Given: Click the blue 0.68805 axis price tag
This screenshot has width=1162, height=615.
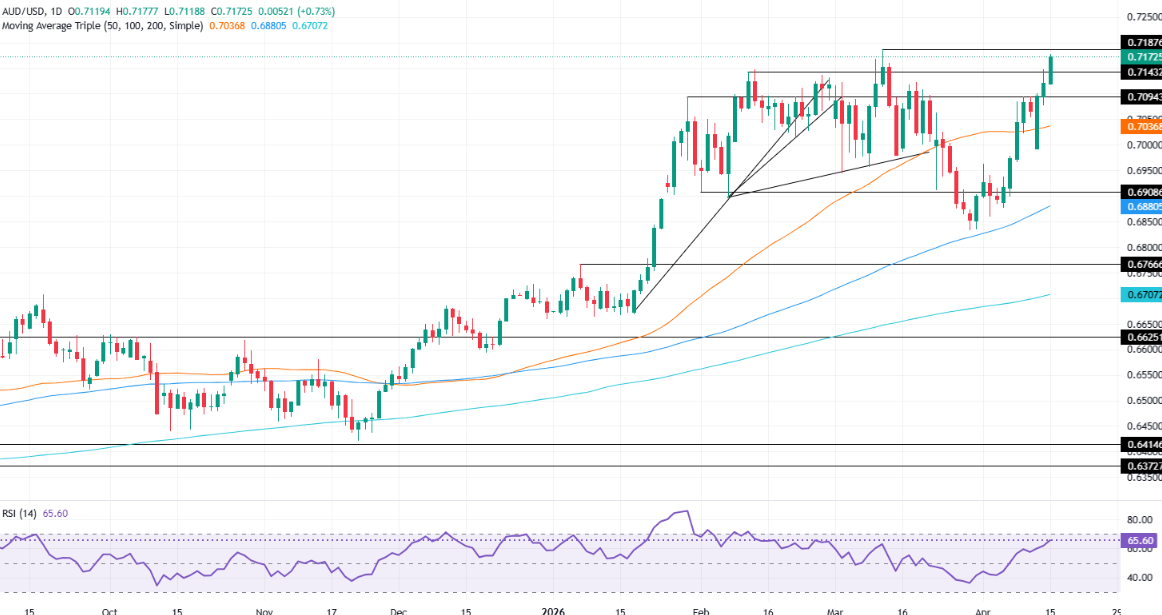Looking at the screenshot, I should coord(1139,207).
